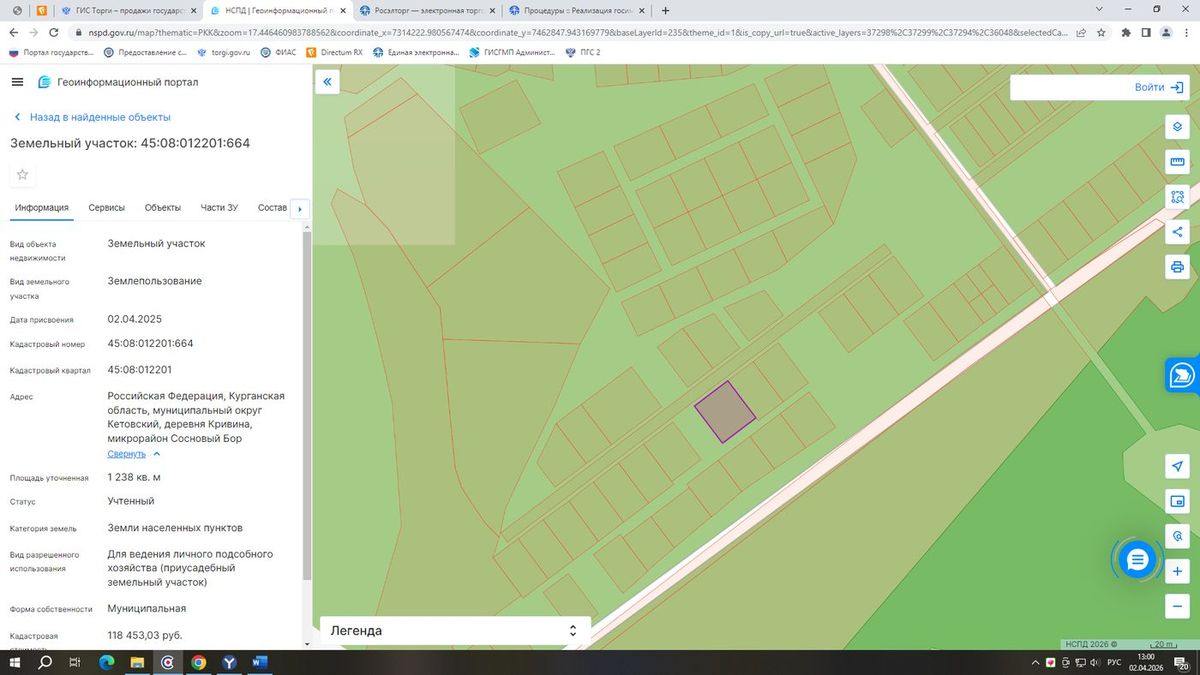Open the Состав tab

272,208
